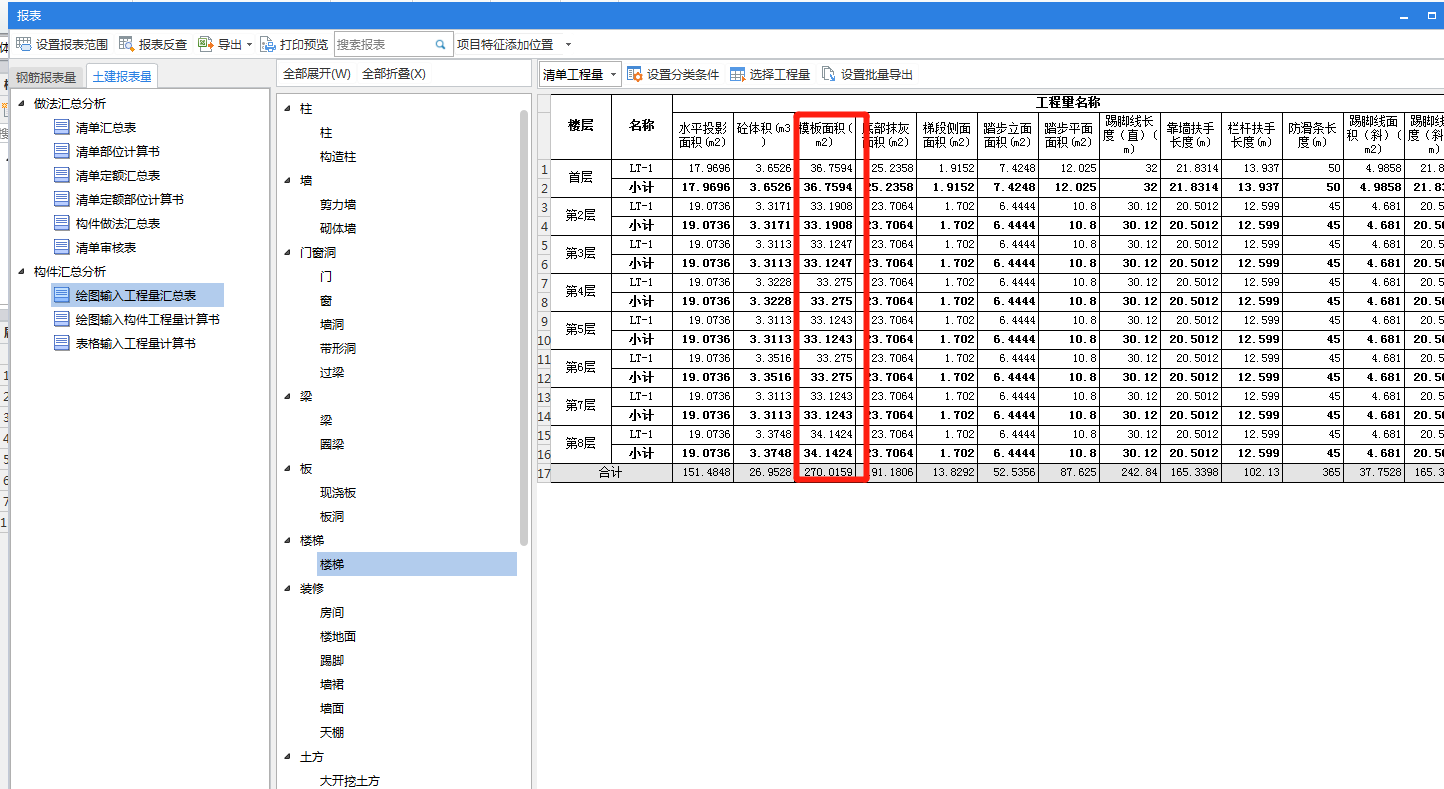Viewport: 1444px width, 789px height.
Task: Open the 导出 dropdown arrow
Action: [x=249, y=45]
